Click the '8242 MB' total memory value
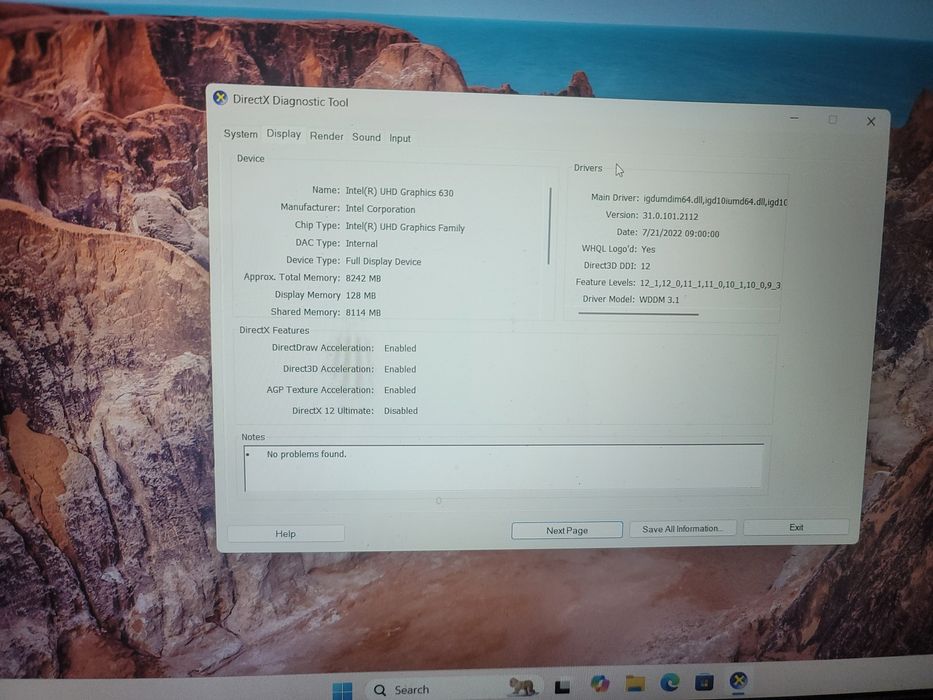The height and width of the screenshot is (700, 933). pyautogui.click(x=363, y=278)
